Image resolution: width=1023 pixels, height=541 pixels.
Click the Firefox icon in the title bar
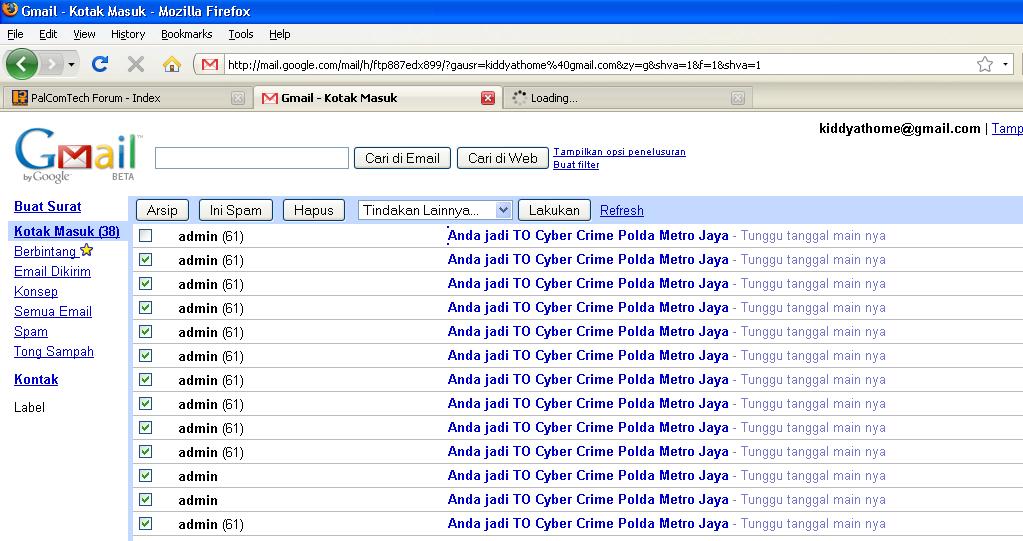click(x=10, y=10)
